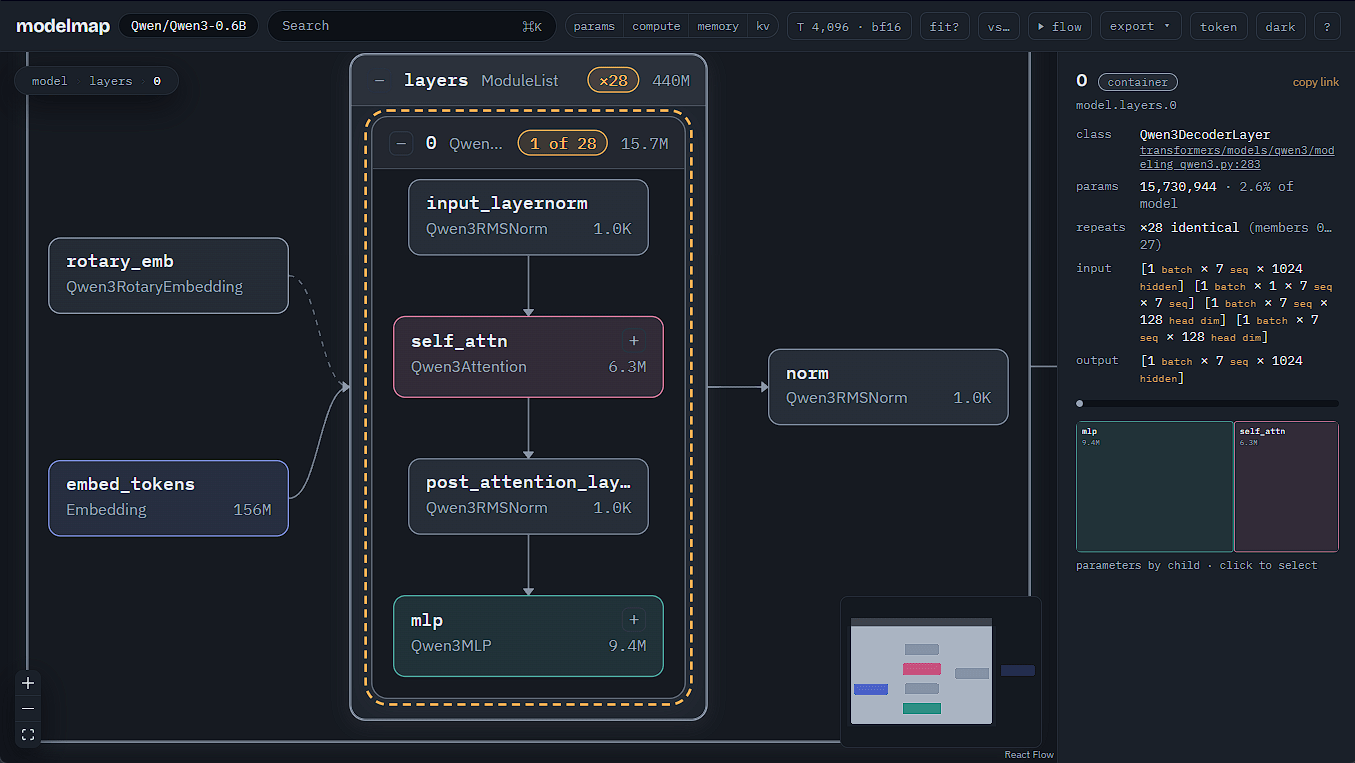The image size is (1355, 763).
Task: Click the modelmap logo
Action: (x=63, y=27)
